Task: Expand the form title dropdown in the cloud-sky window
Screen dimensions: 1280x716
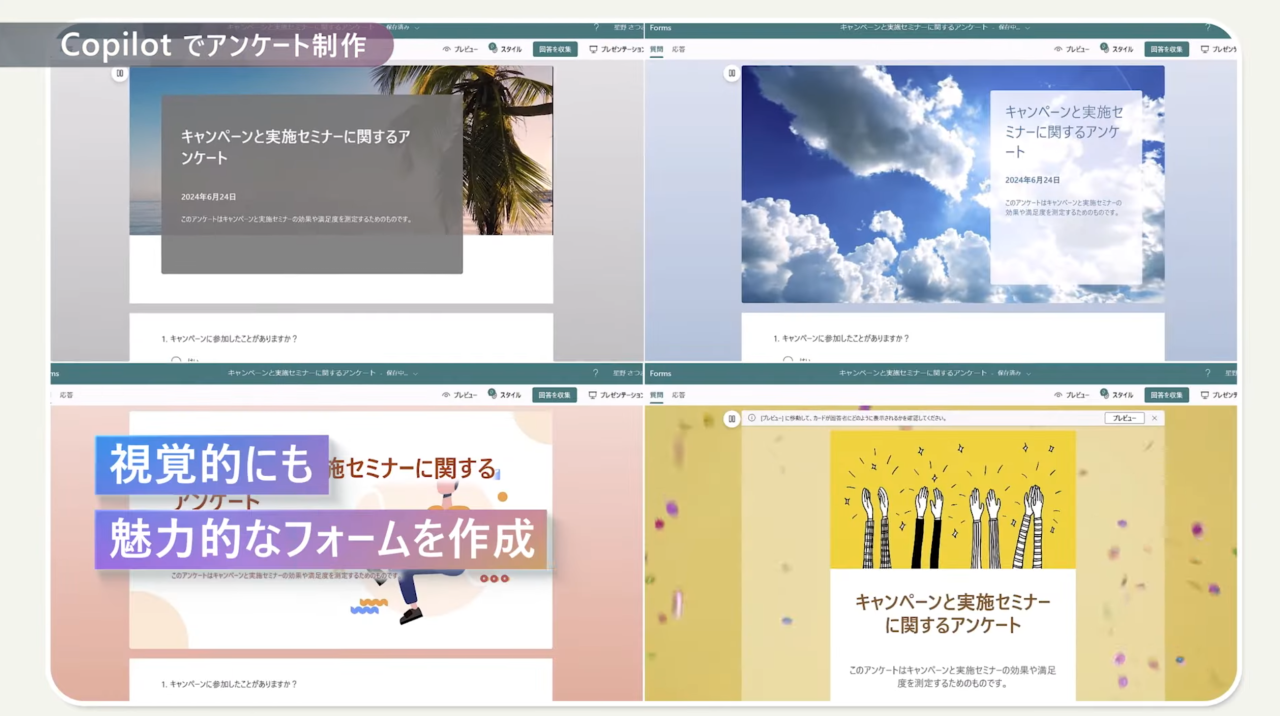Action: (1027, 27)
